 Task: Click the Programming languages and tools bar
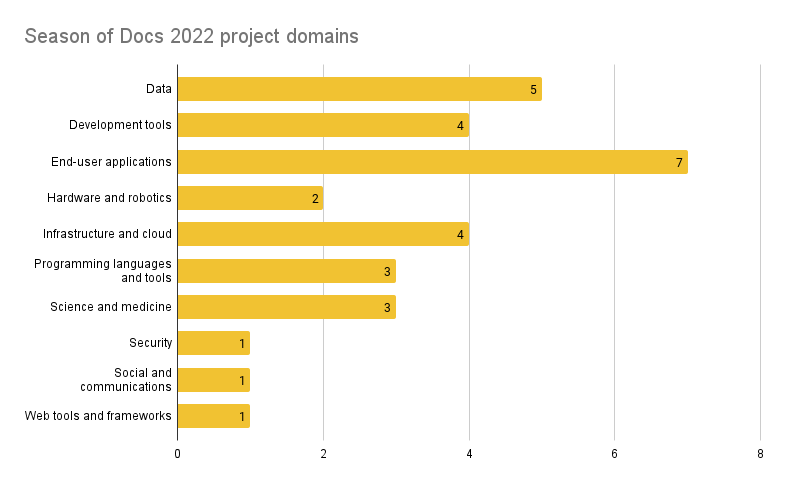coord(286,271)
